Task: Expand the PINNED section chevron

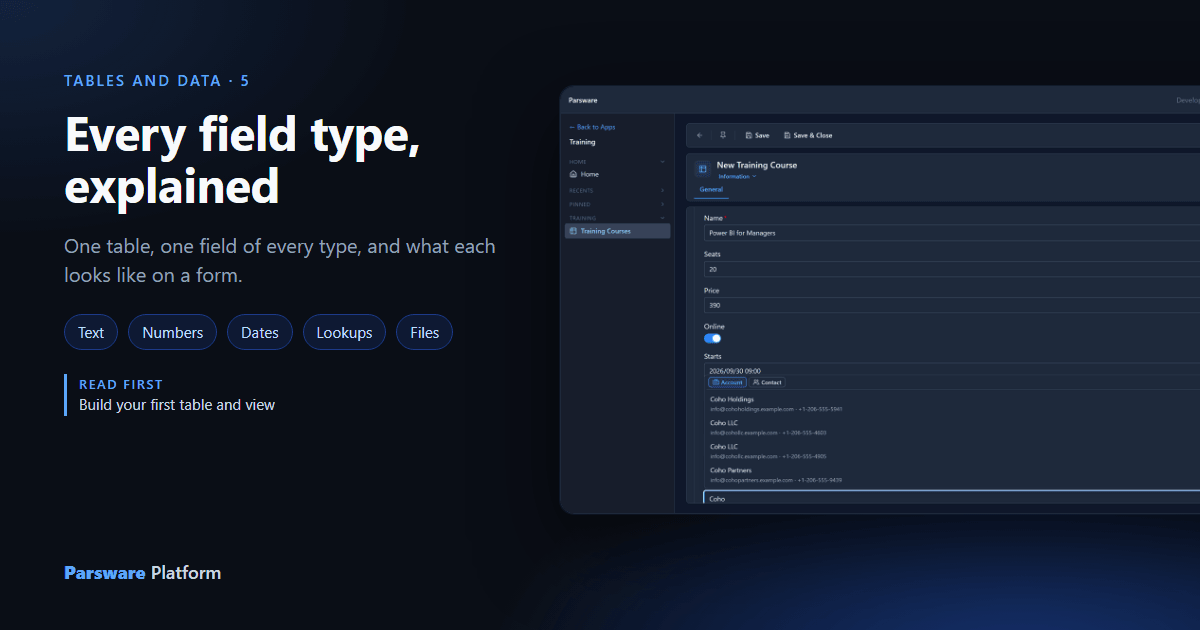Action: point(662,204)
